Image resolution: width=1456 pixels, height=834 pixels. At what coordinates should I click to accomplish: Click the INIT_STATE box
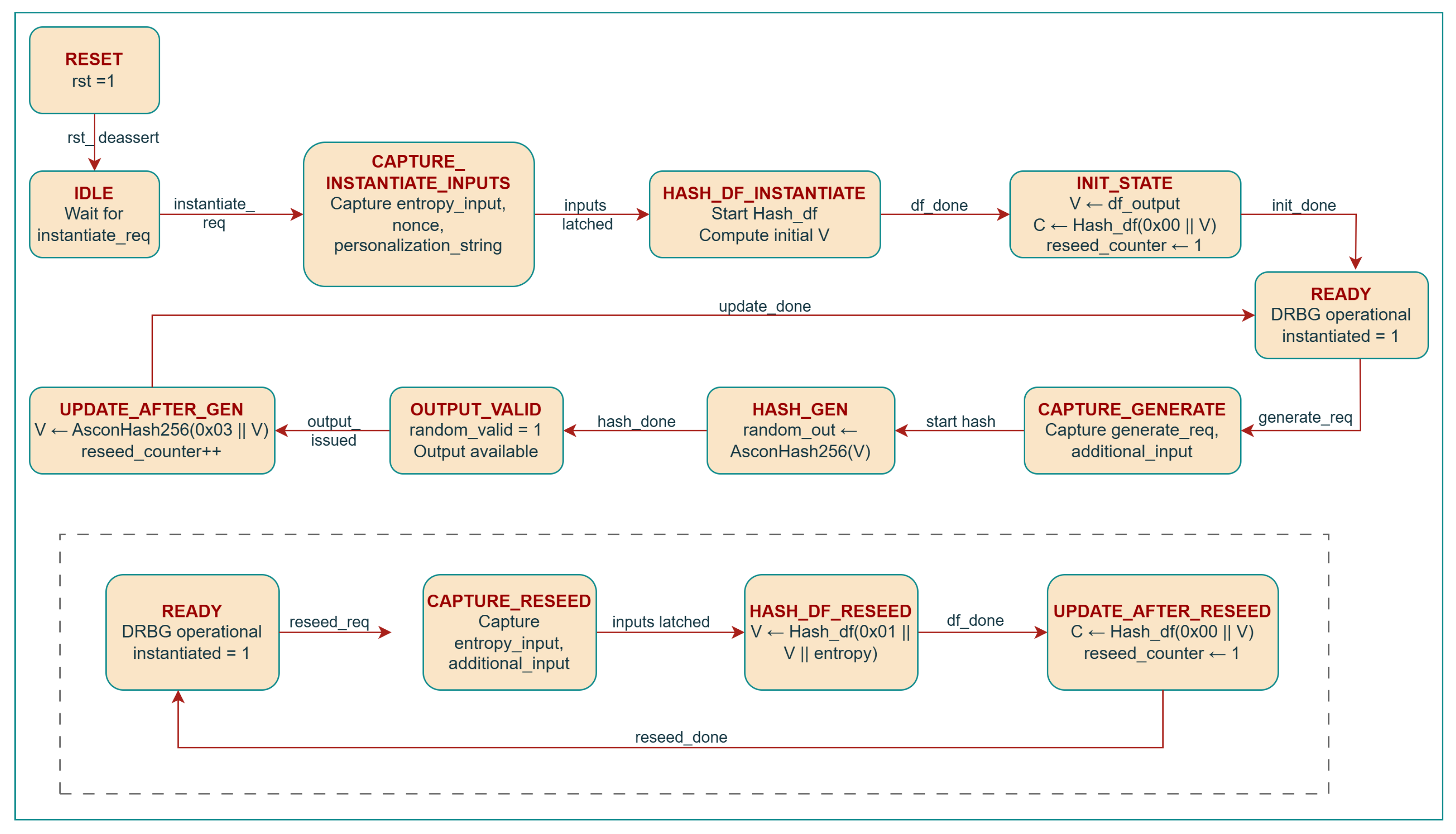[x=1125, y=214]
